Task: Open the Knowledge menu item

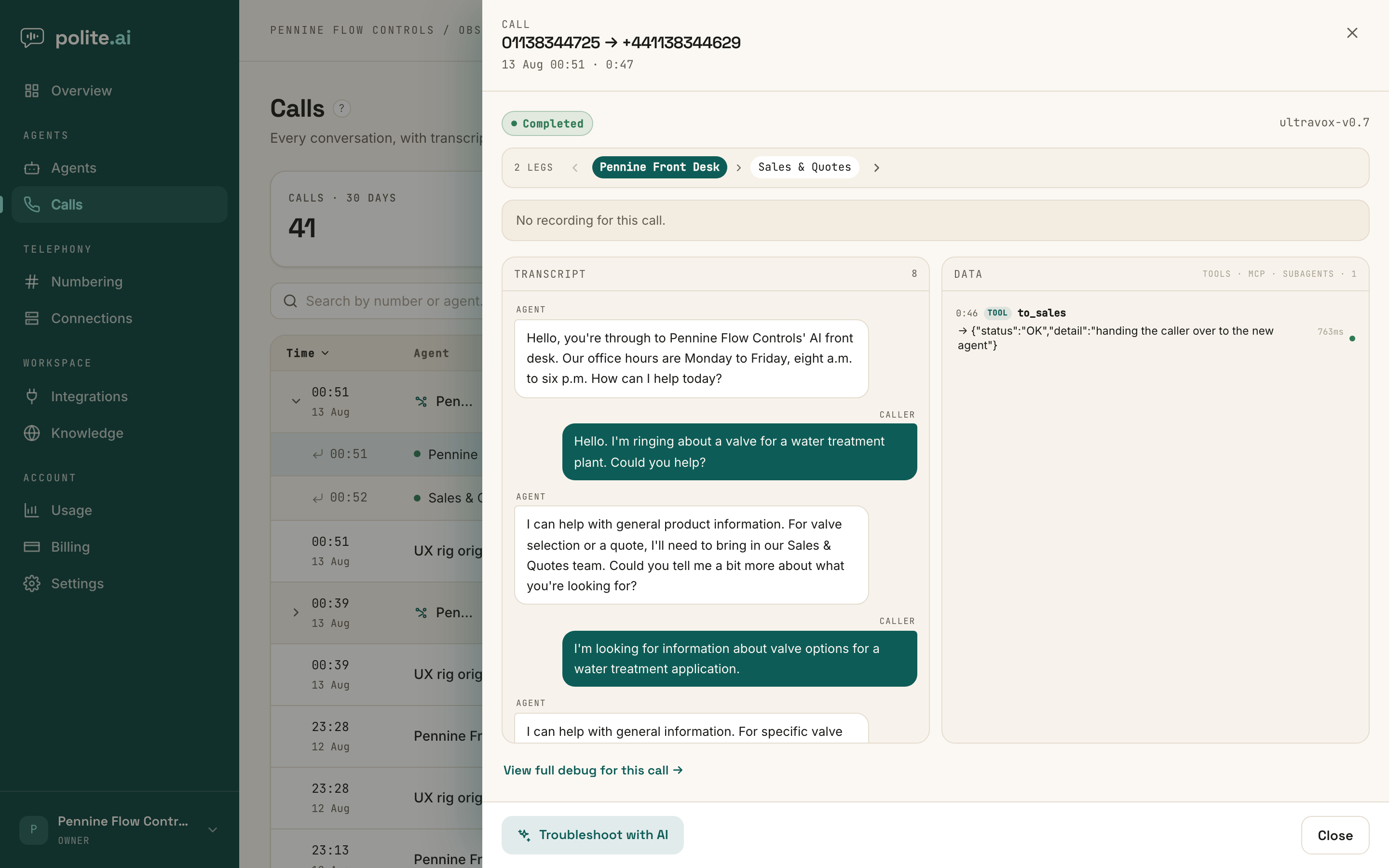Action: point(120,433)
